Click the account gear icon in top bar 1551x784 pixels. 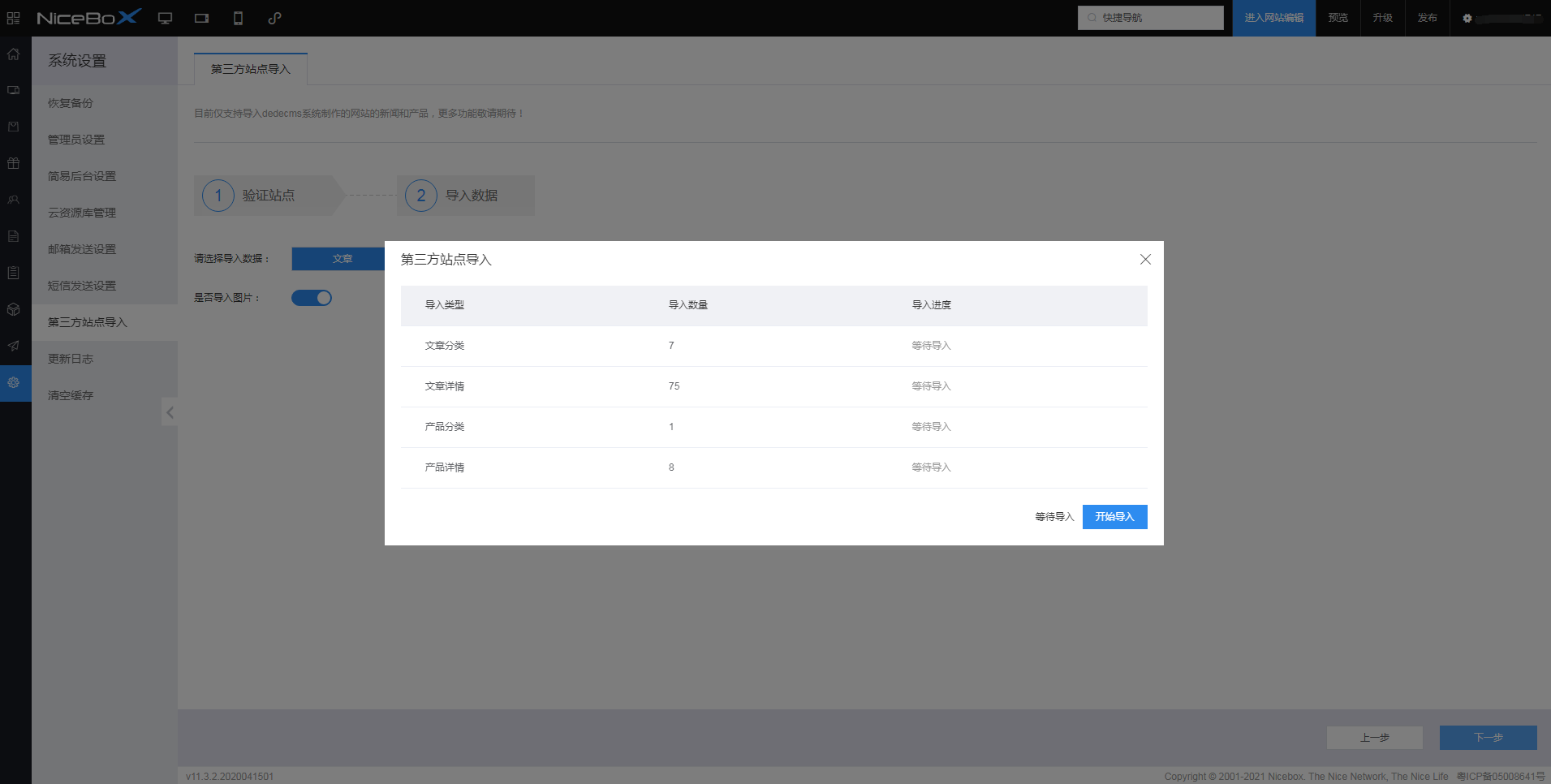coord(1467,18)
